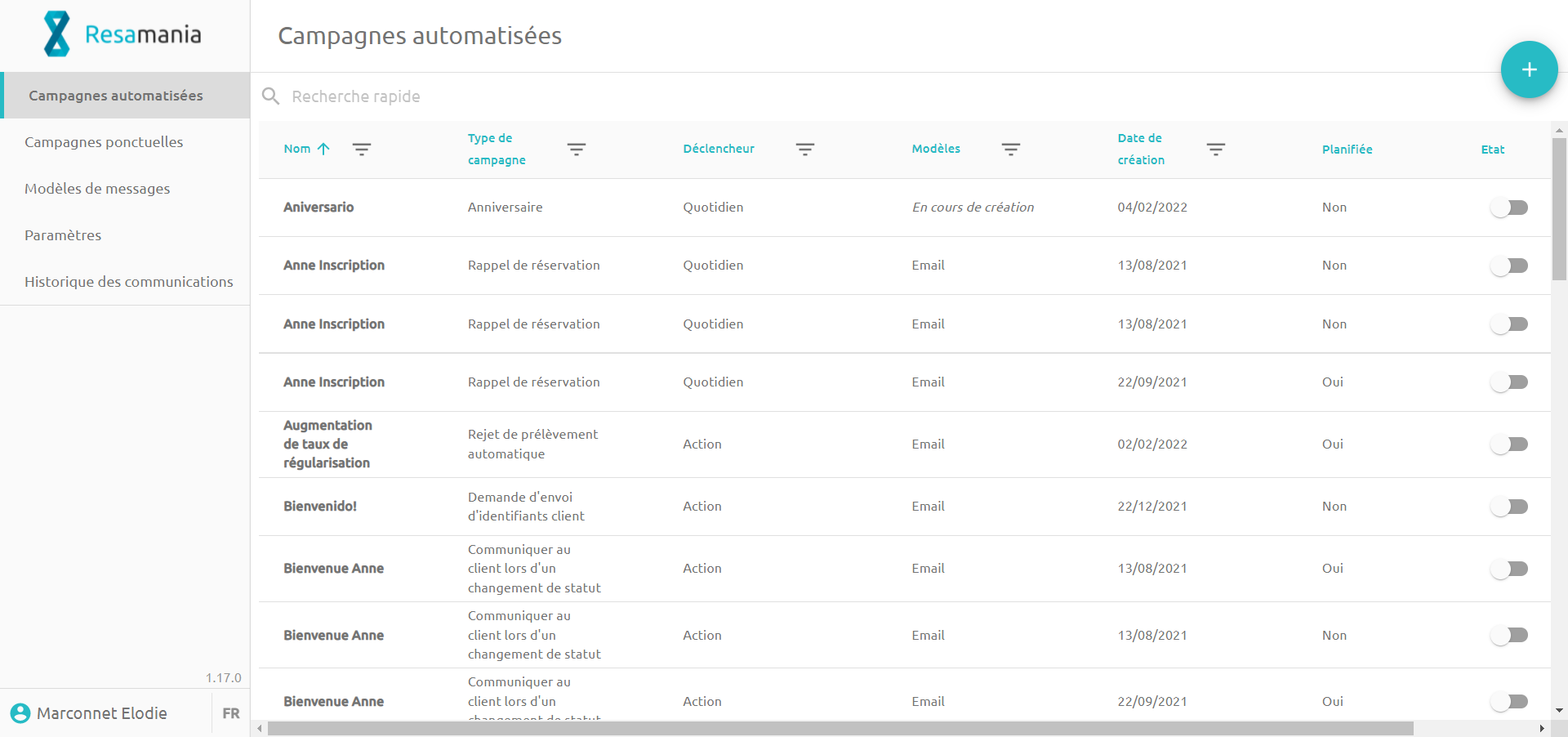Click the Nom sort arrow icon
The image size is (1568, 737).
tap(323, 149)
